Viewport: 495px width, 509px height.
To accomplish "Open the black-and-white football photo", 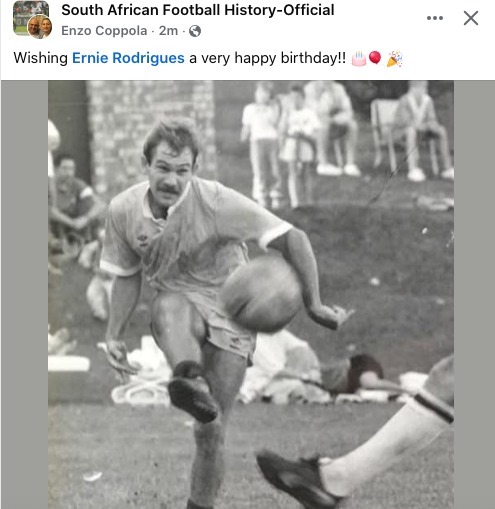I will pos(251,295).
